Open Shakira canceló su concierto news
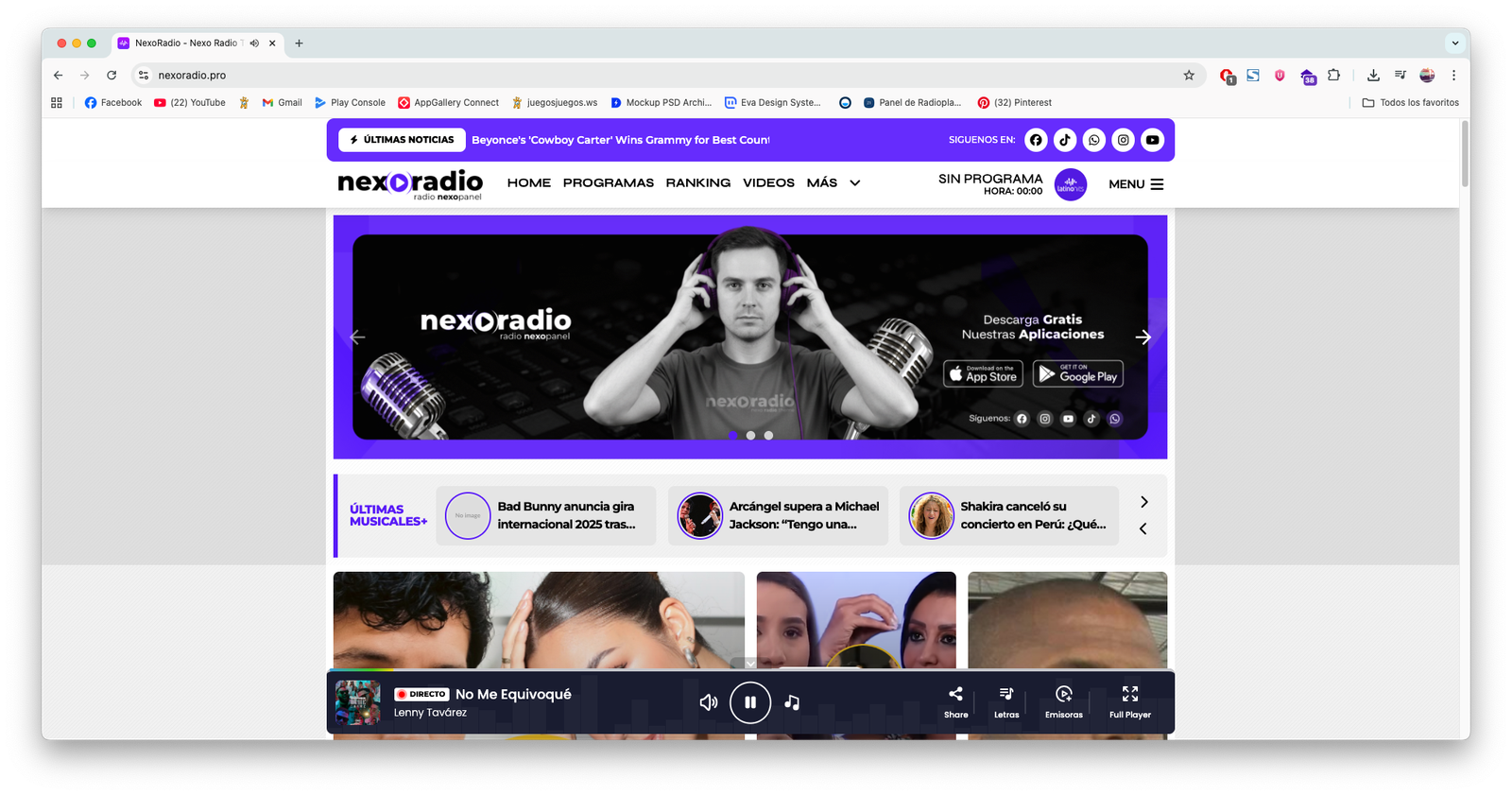The image size is (1512, 795). (1009, 516)
